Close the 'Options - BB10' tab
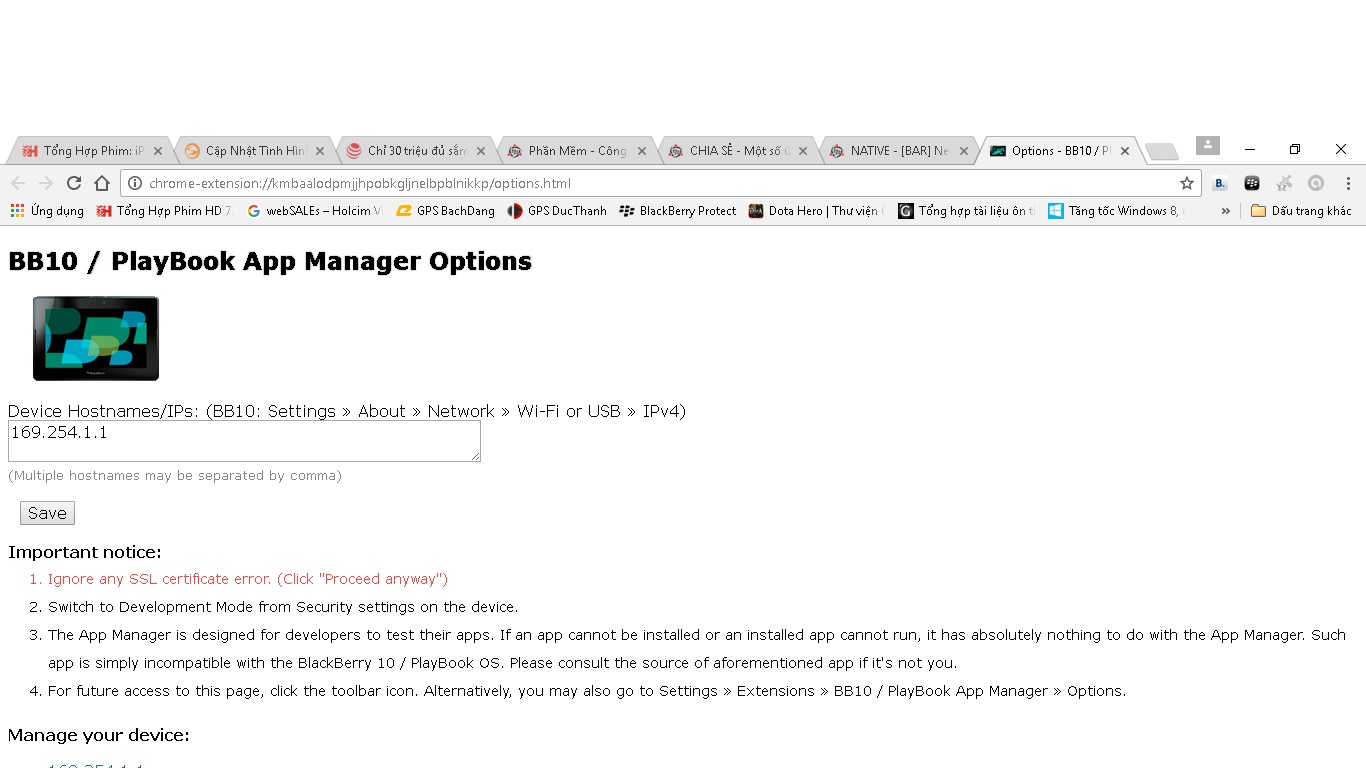This screenshot has width=1366, height=768. (x=1125, y=151)
